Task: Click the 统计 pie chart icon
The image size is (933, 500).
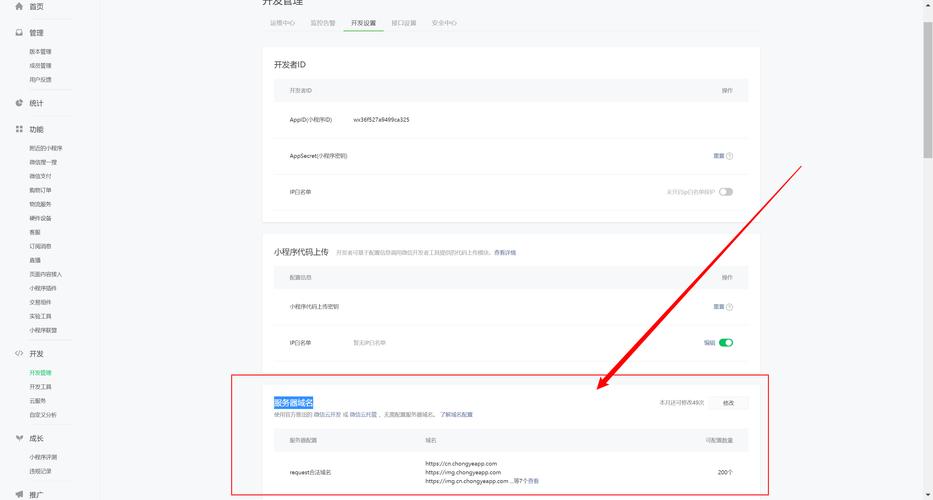Action: point(19,103)
